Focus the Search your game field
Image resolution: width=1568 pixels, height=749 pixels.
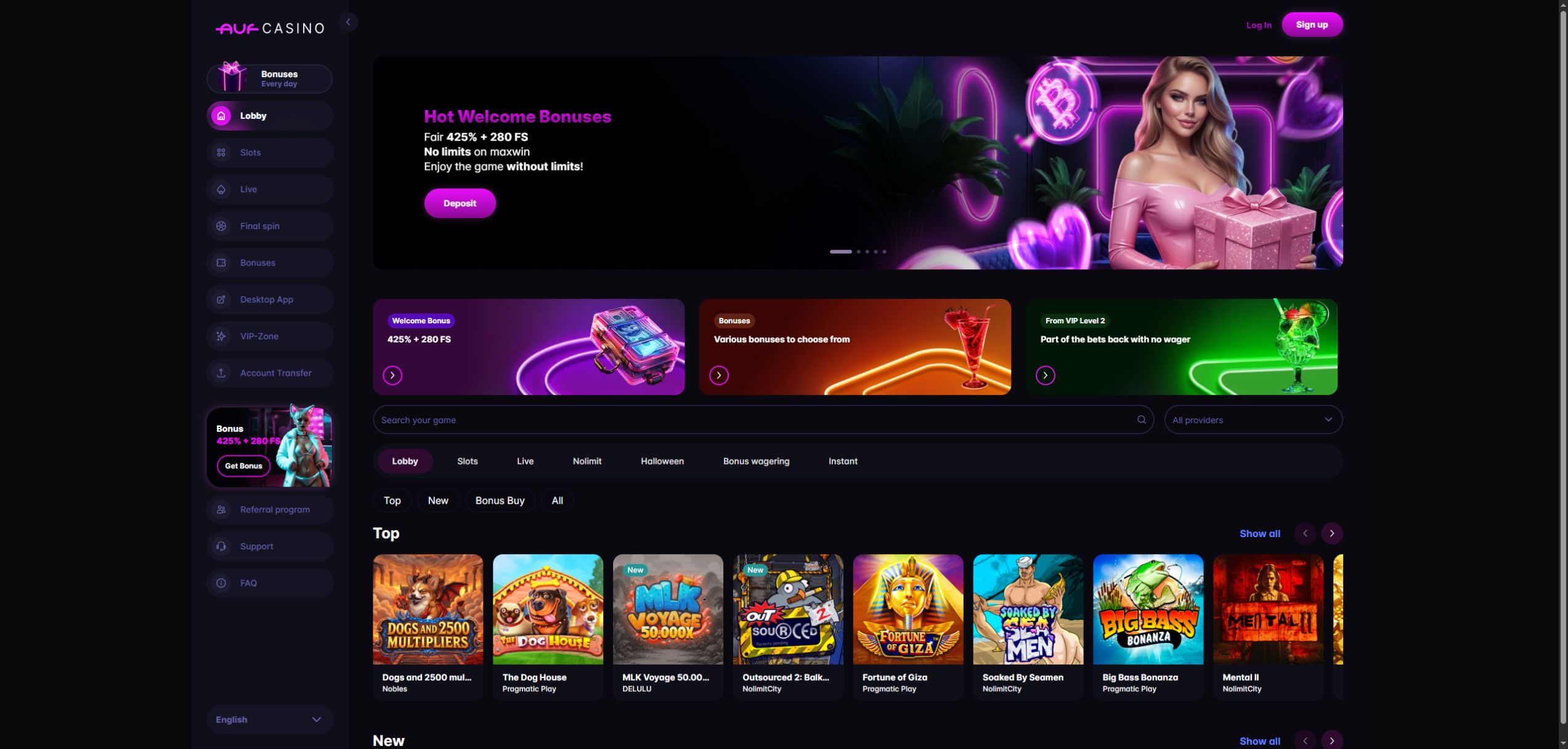(763, 420)
